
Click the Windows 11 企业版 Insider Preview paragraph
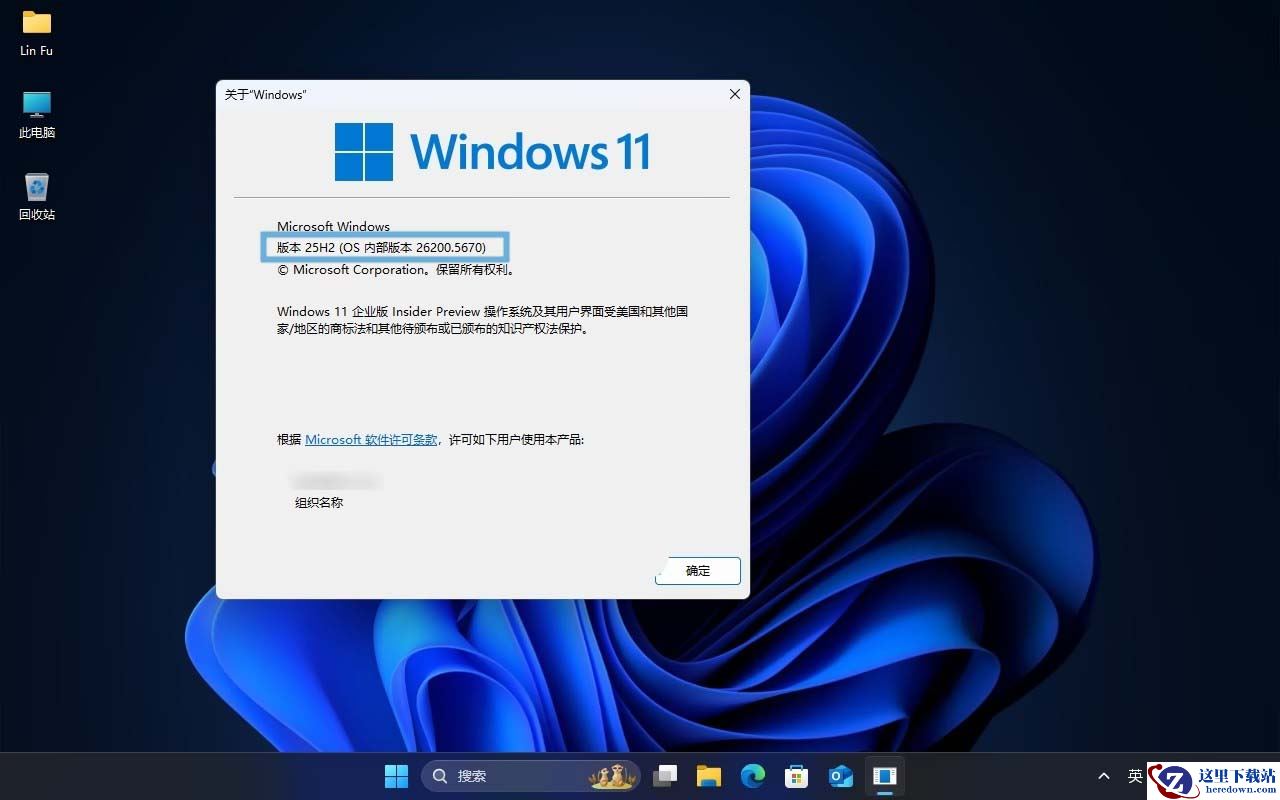[483, 320]
